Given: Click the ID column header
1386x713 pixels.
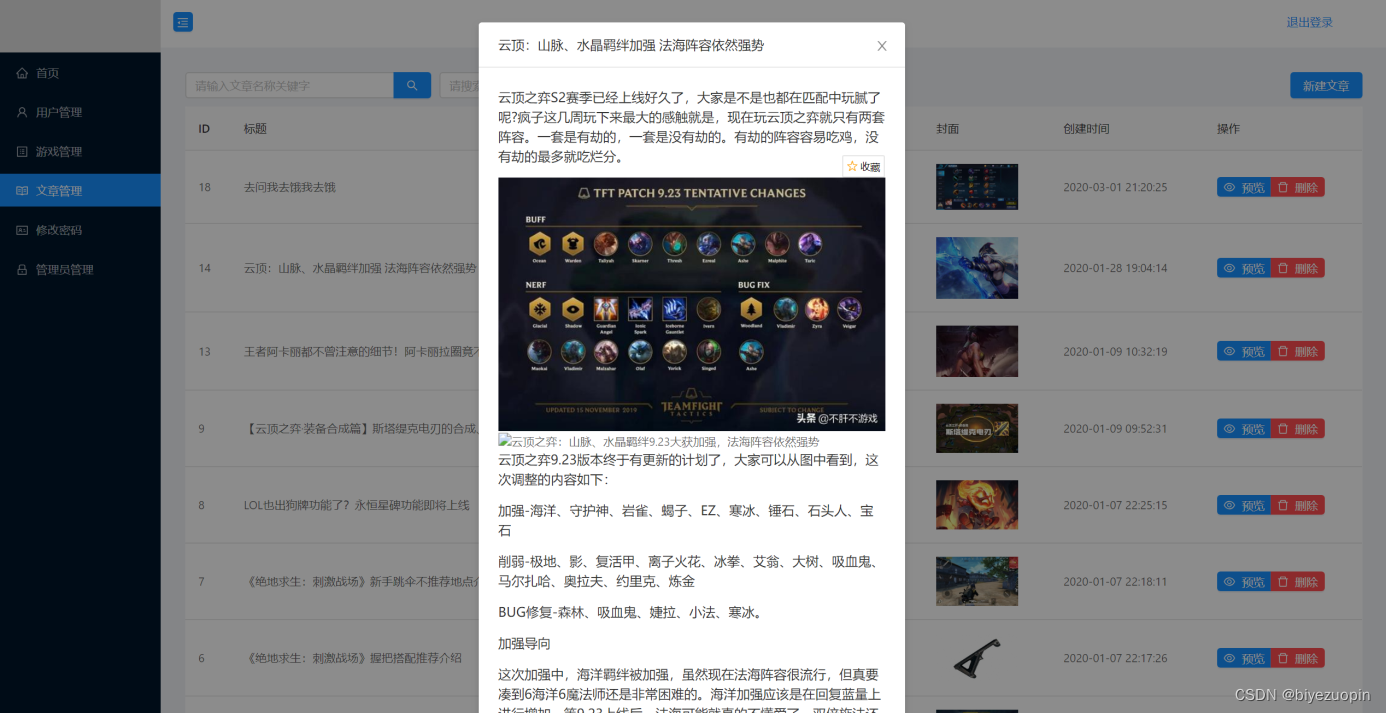Looking at the screenshot, I should (x=204, y=129).
